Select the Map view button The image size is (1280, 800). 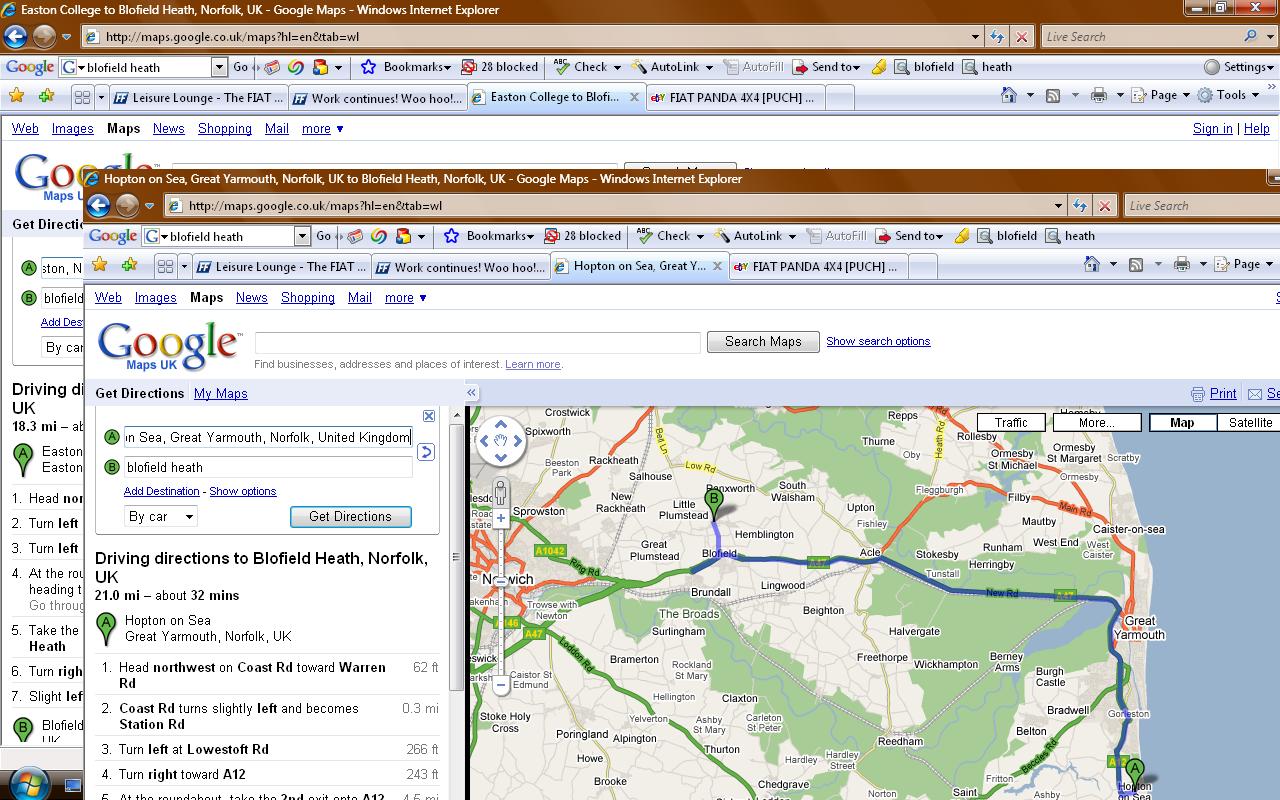[1182, 423]
